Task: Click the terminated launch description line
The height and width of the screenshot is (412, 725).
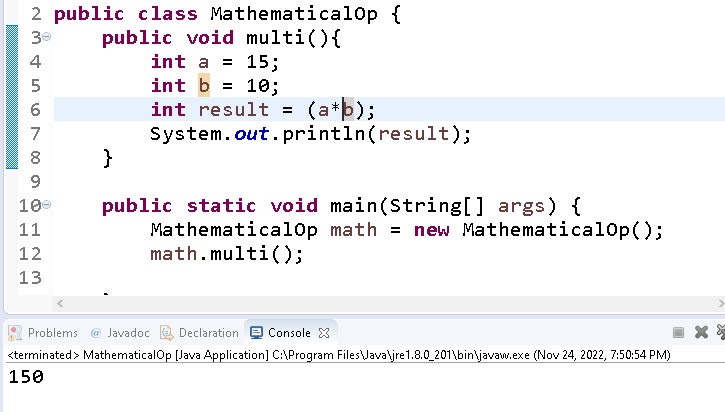Action: pos(338,355)
